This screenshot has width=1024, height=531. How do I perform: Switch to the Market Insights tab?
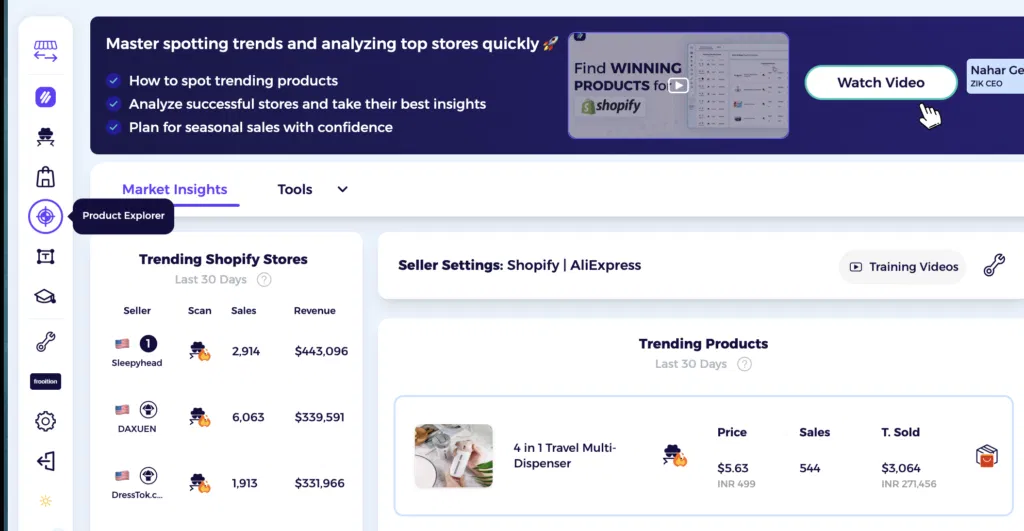pos(174,189)
